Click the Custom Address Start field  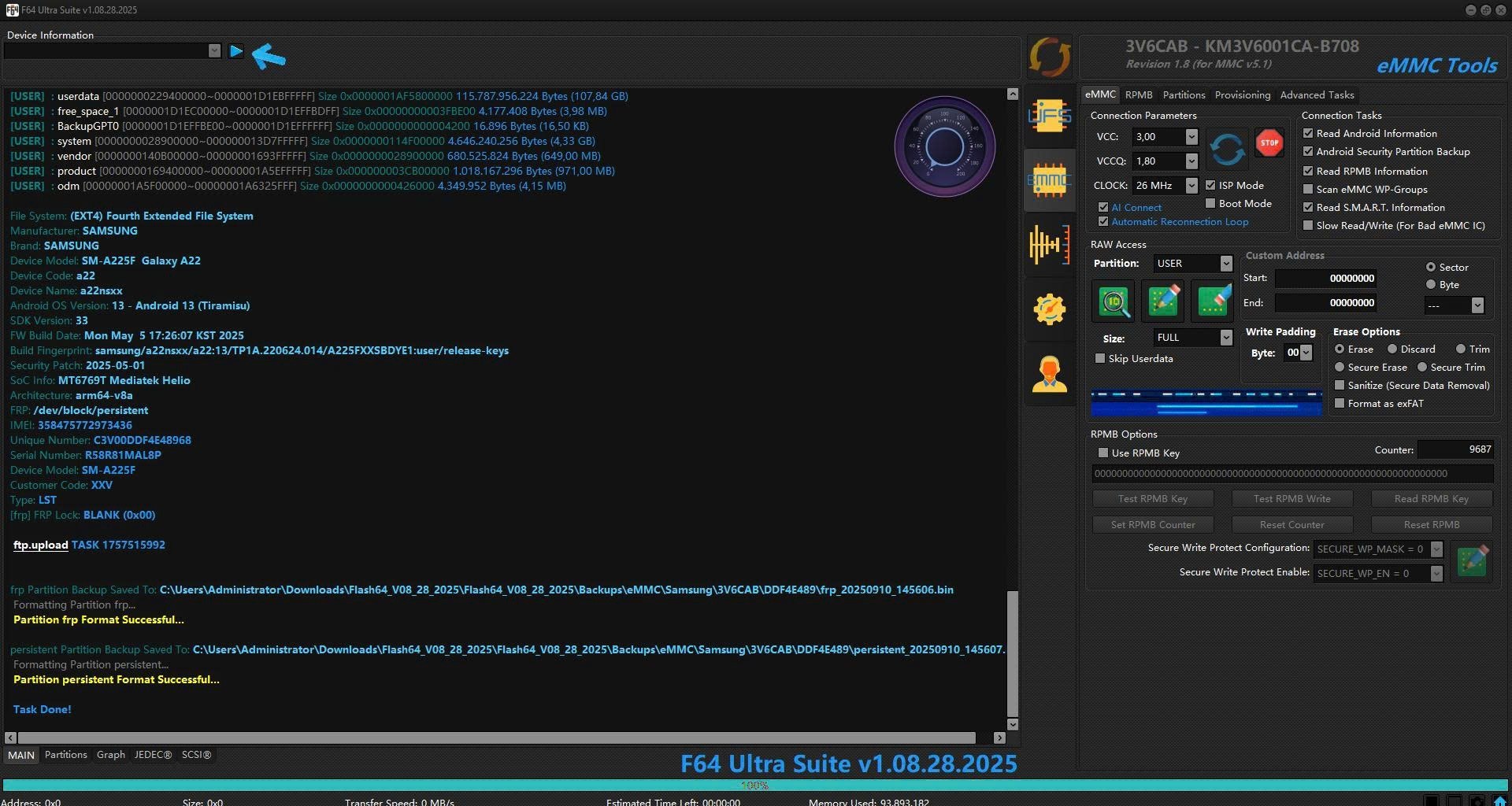tap(1327, 279)
